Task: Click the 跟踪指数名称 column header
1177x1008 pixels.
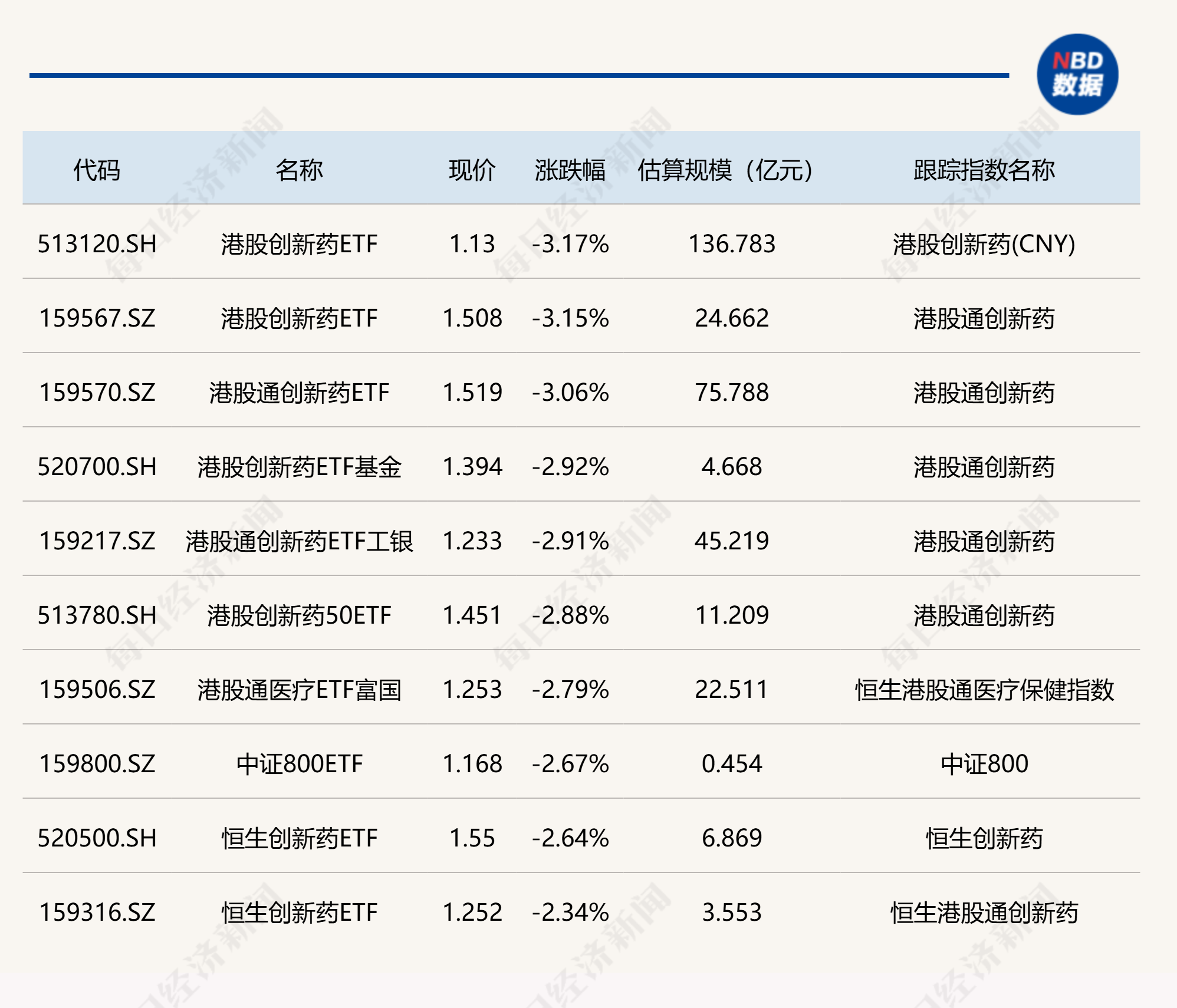Action: 984,170
